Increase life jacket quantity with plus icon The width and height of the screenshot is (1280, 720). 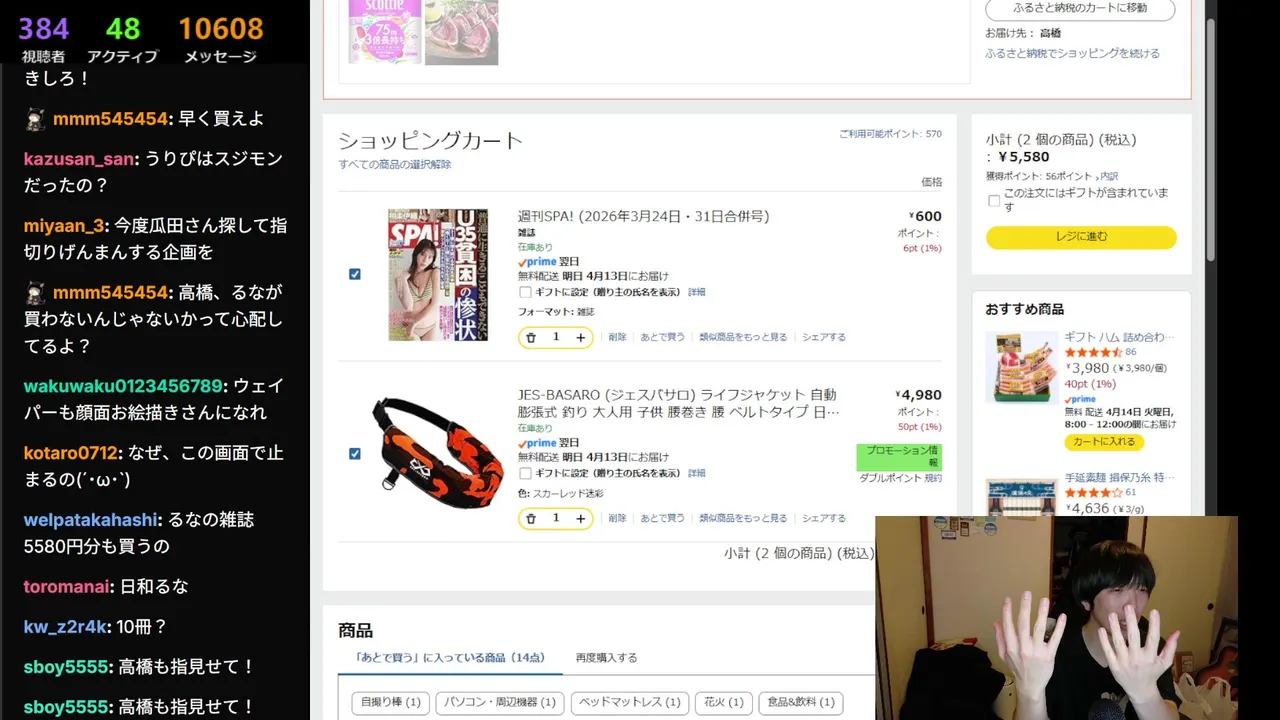[580, 518]
